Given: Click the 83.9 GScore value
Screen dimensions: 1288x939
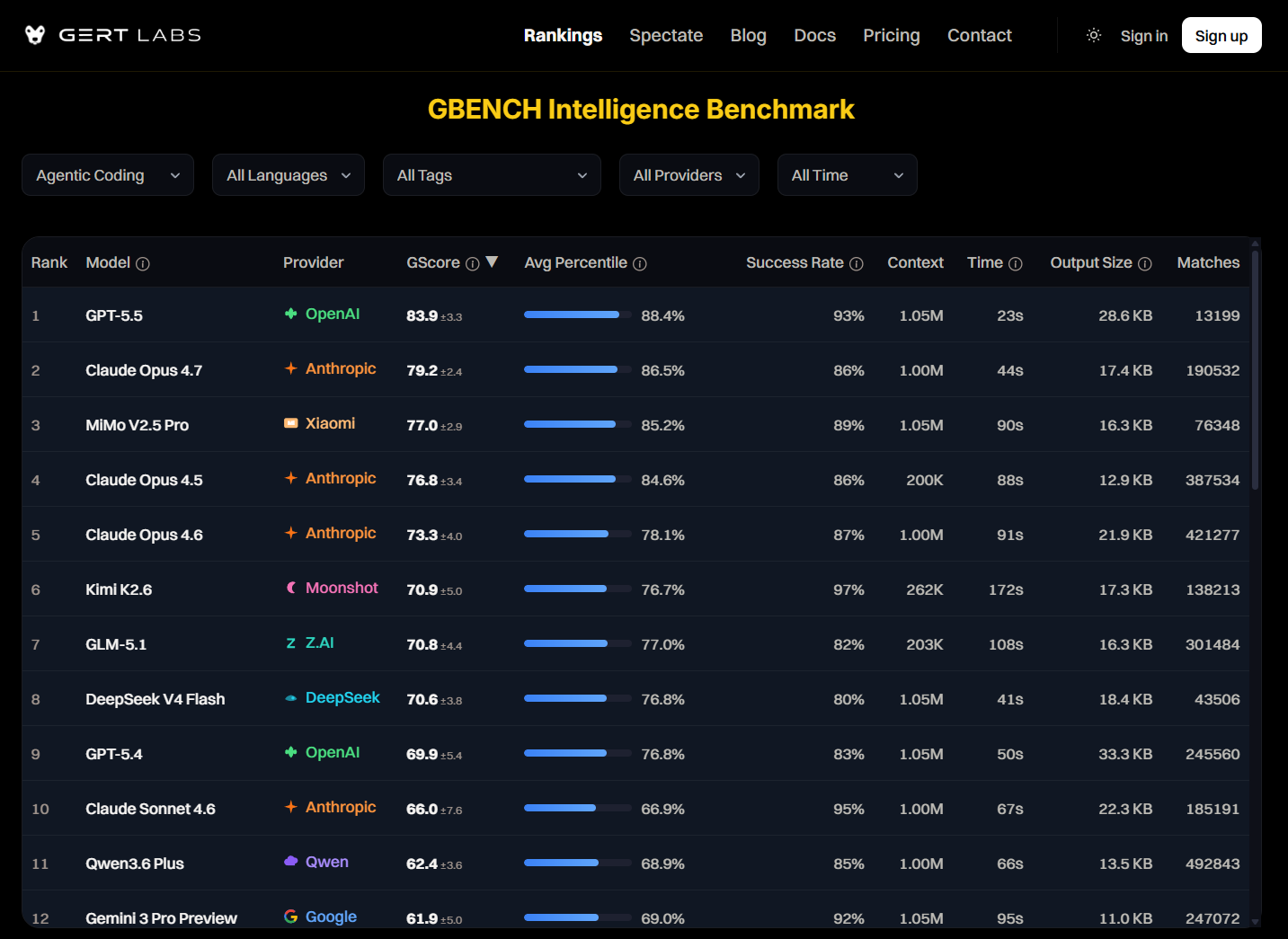Looking at the screenshot, I should (x=422, y=315).
